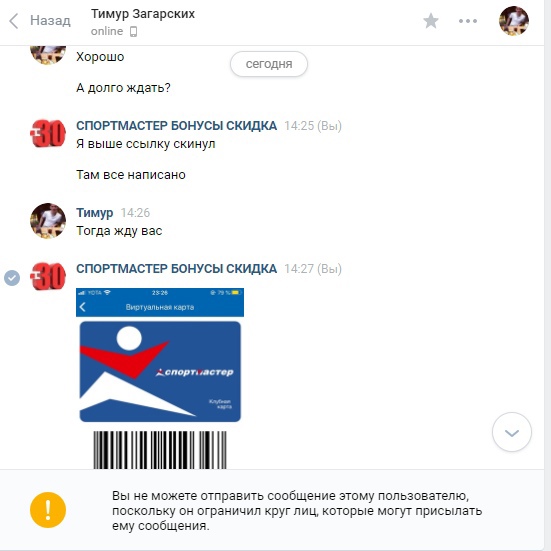This screenshot has height=551, width=551.
Task: Click the back chevron arrow in header
Action: click(x=14, y=21)
